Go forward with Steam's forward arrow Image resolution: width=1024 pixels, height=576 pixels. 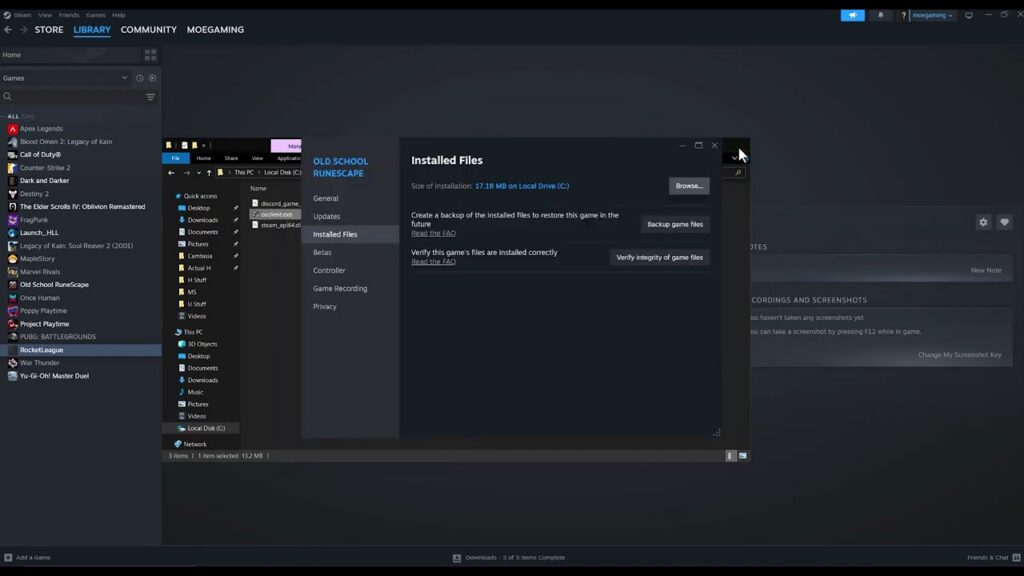pyautogui.click(x=24, y=29)
